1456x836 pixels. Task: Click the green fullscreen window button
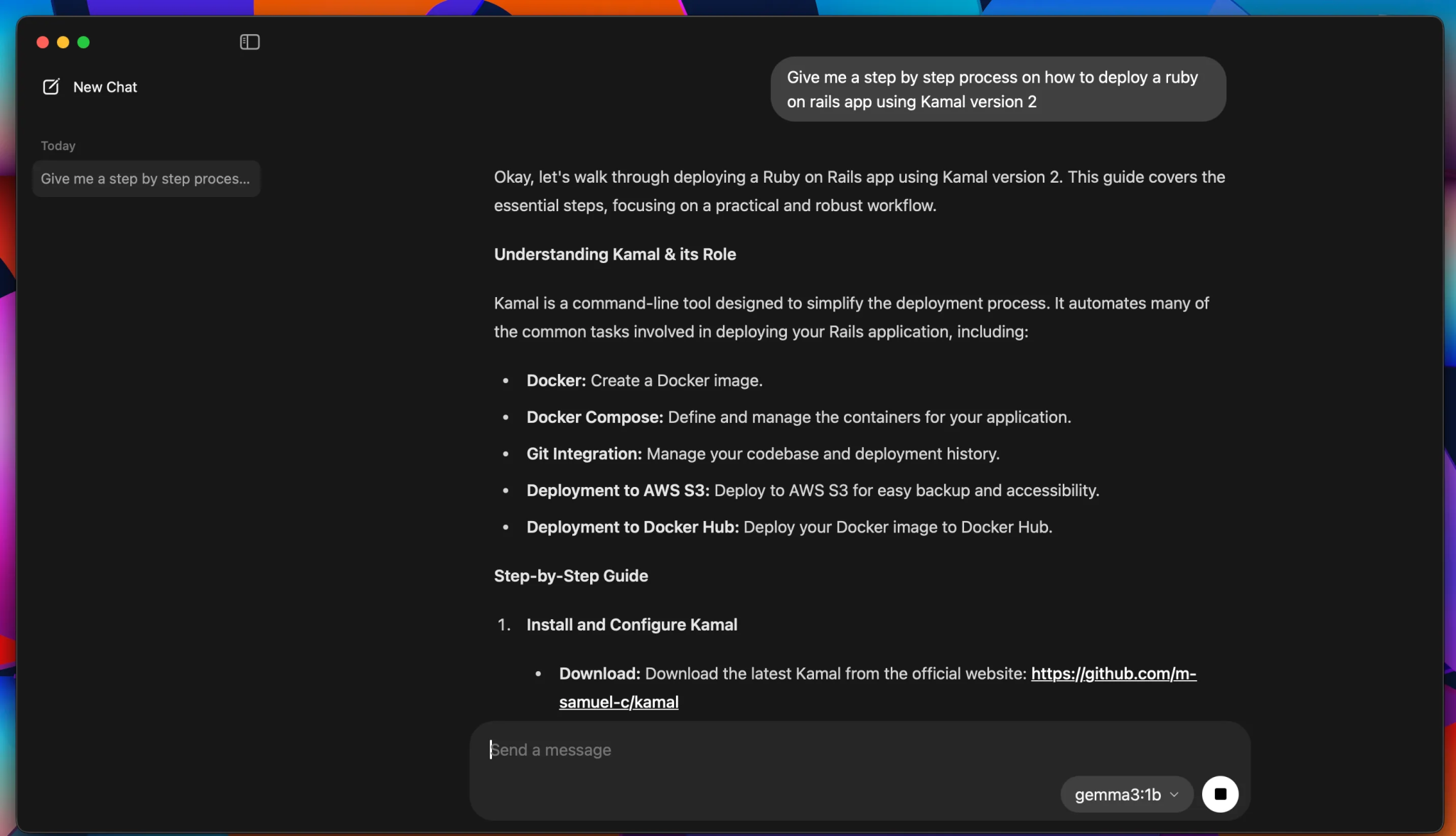click(x=84, y=43)
